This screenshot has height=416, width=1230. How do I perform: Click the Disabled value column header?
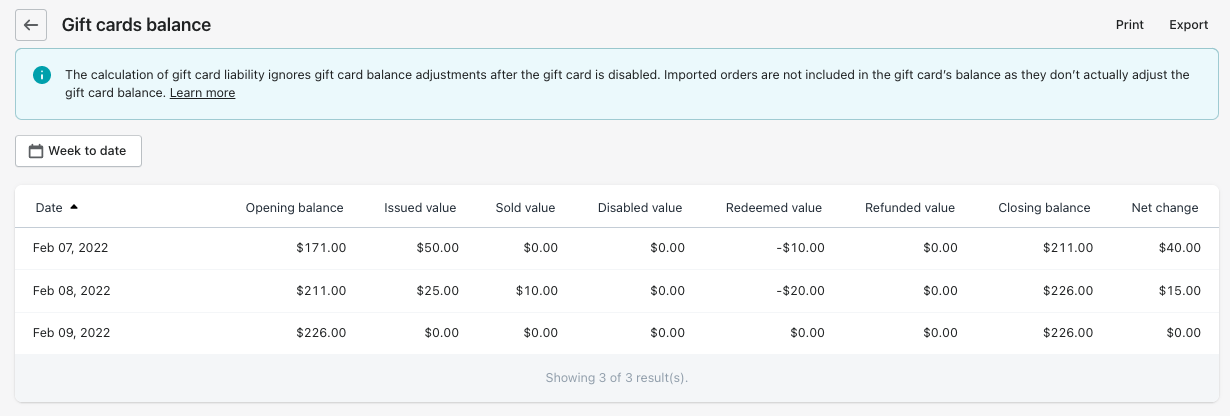tap(640, 208)
